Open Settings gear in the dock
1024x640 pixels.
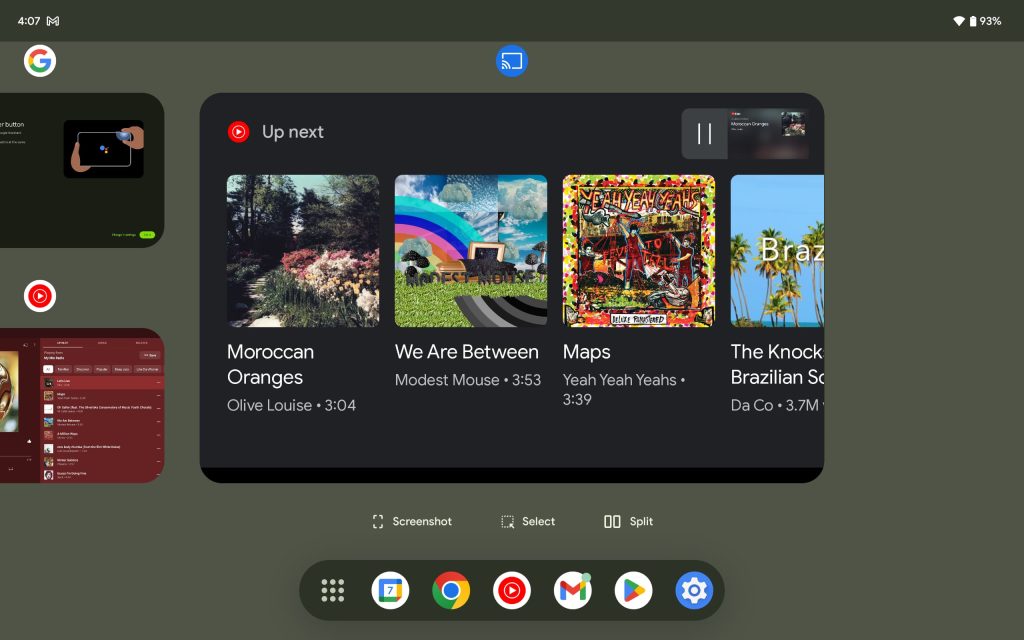[693, 591]
